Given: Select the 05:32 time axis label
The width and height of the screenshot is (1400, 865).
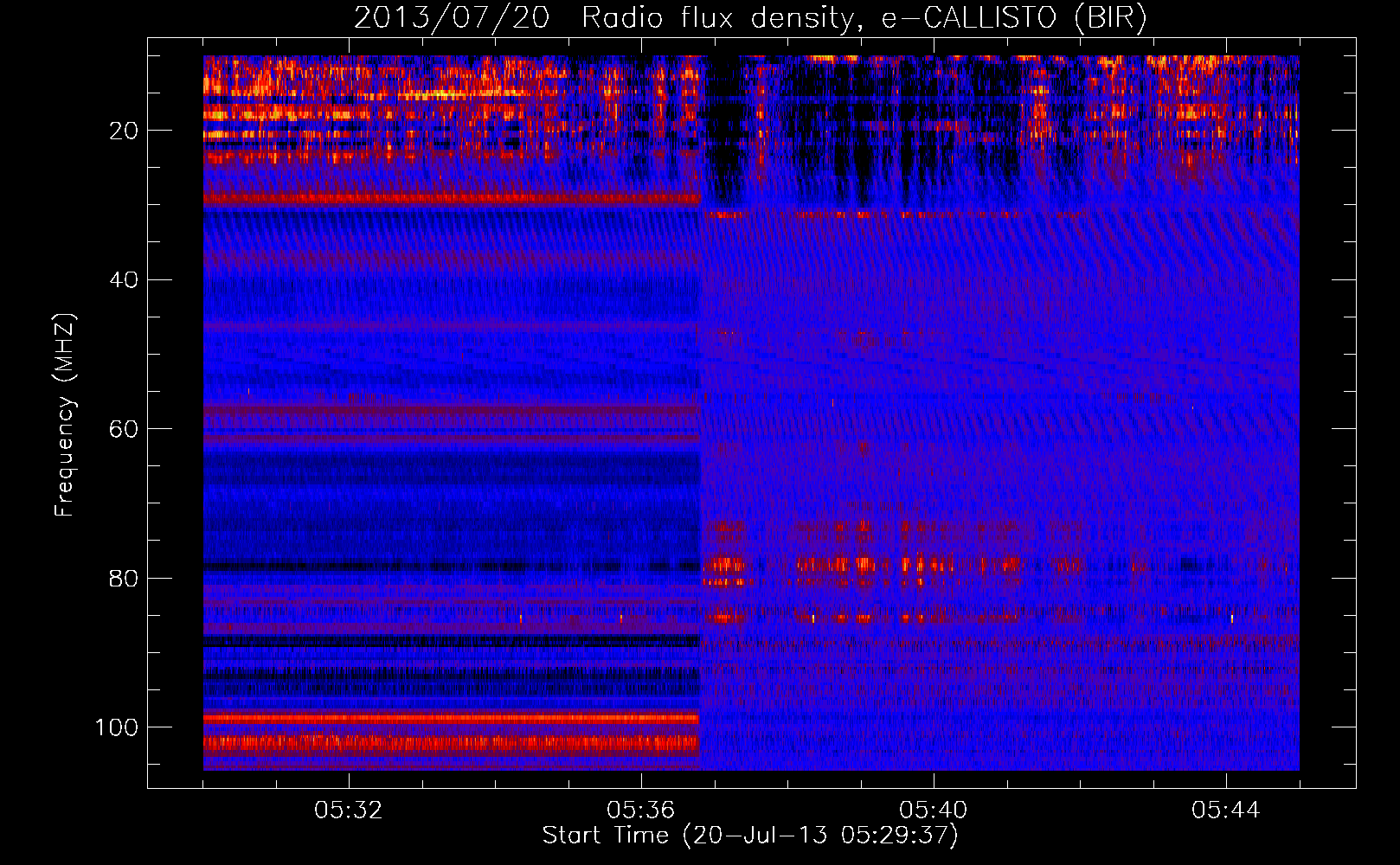Looking at the screenshot, I should [349, 811].
